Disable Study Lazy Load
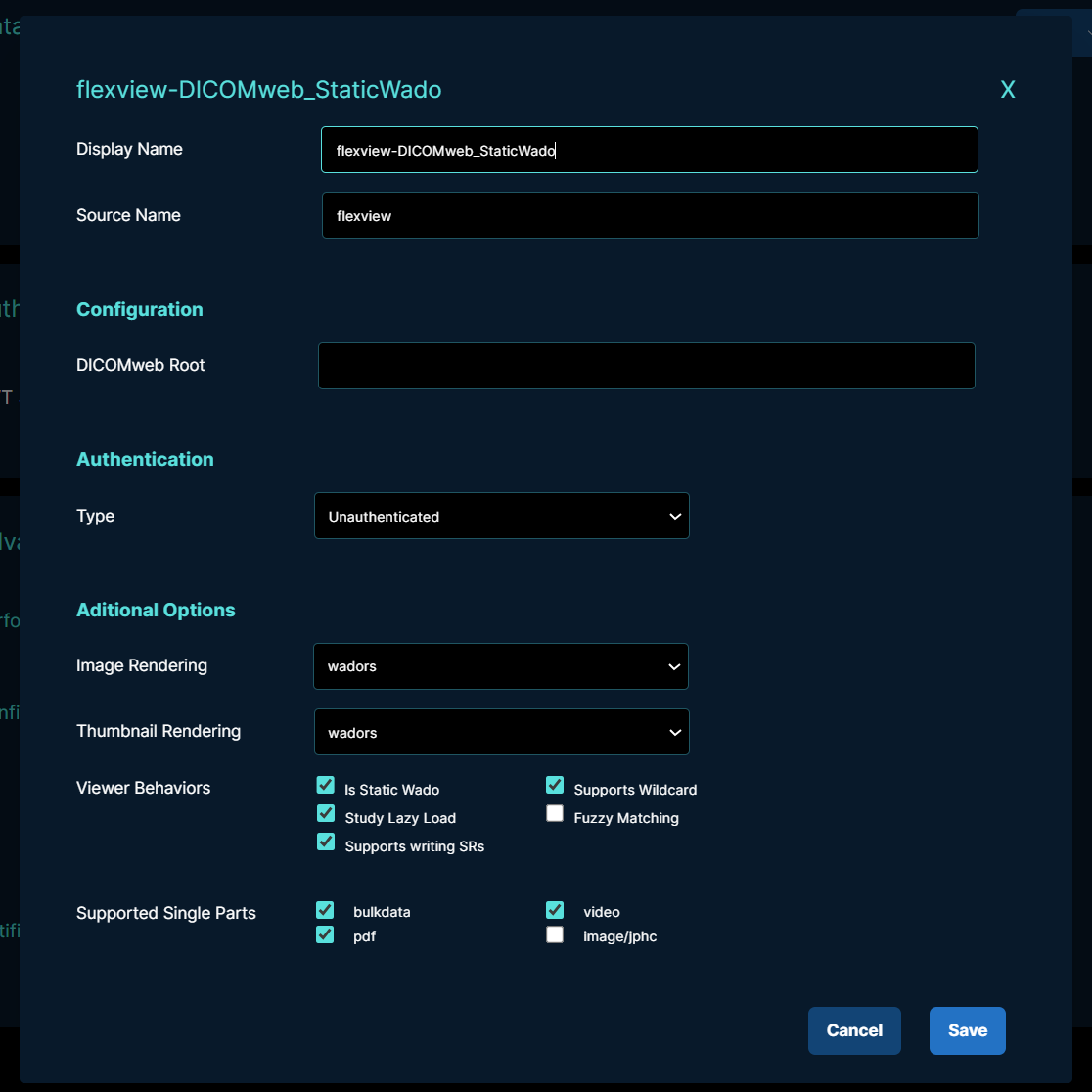 (325, 813)
